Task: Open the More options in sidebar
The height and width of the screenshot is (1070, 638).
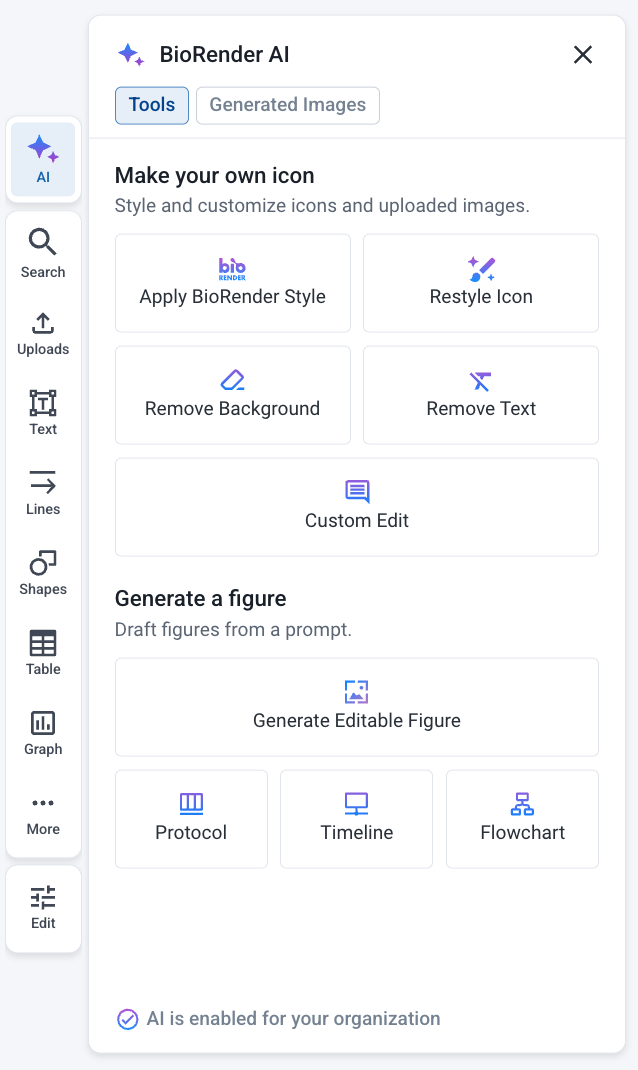Action: point(43,815)
